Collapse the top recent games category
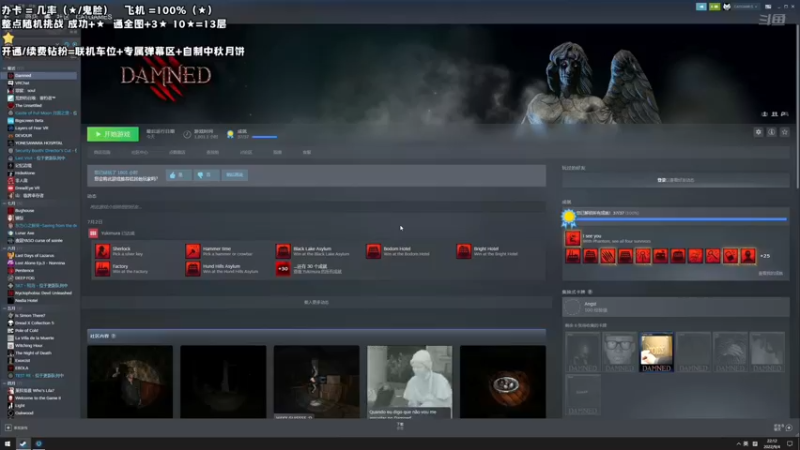 [x=5, y=68]
